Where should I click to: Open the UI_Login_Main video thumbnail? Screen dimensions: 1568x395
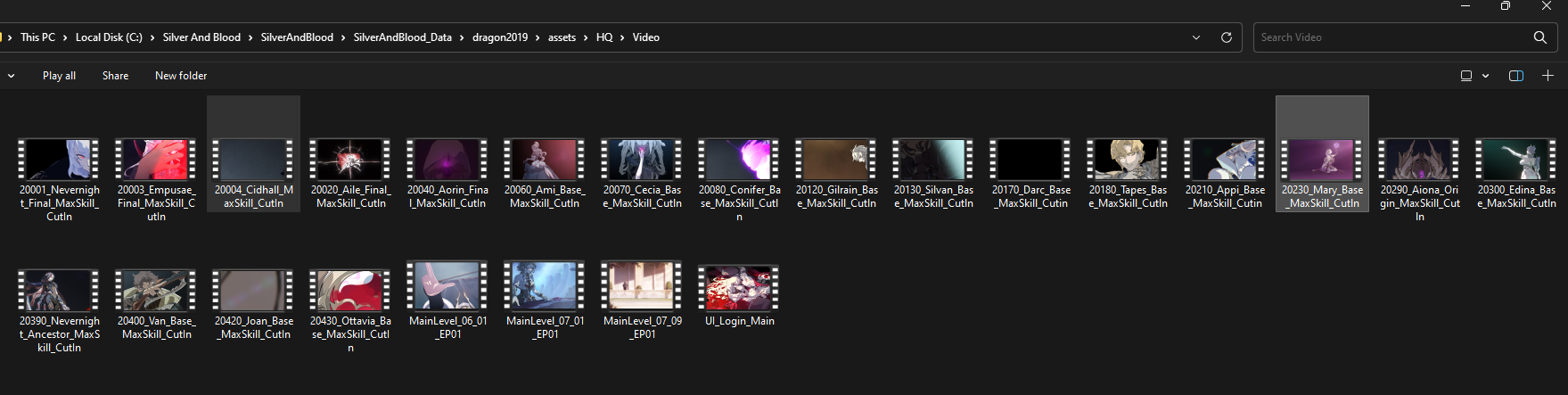click(x=739, y=287)
